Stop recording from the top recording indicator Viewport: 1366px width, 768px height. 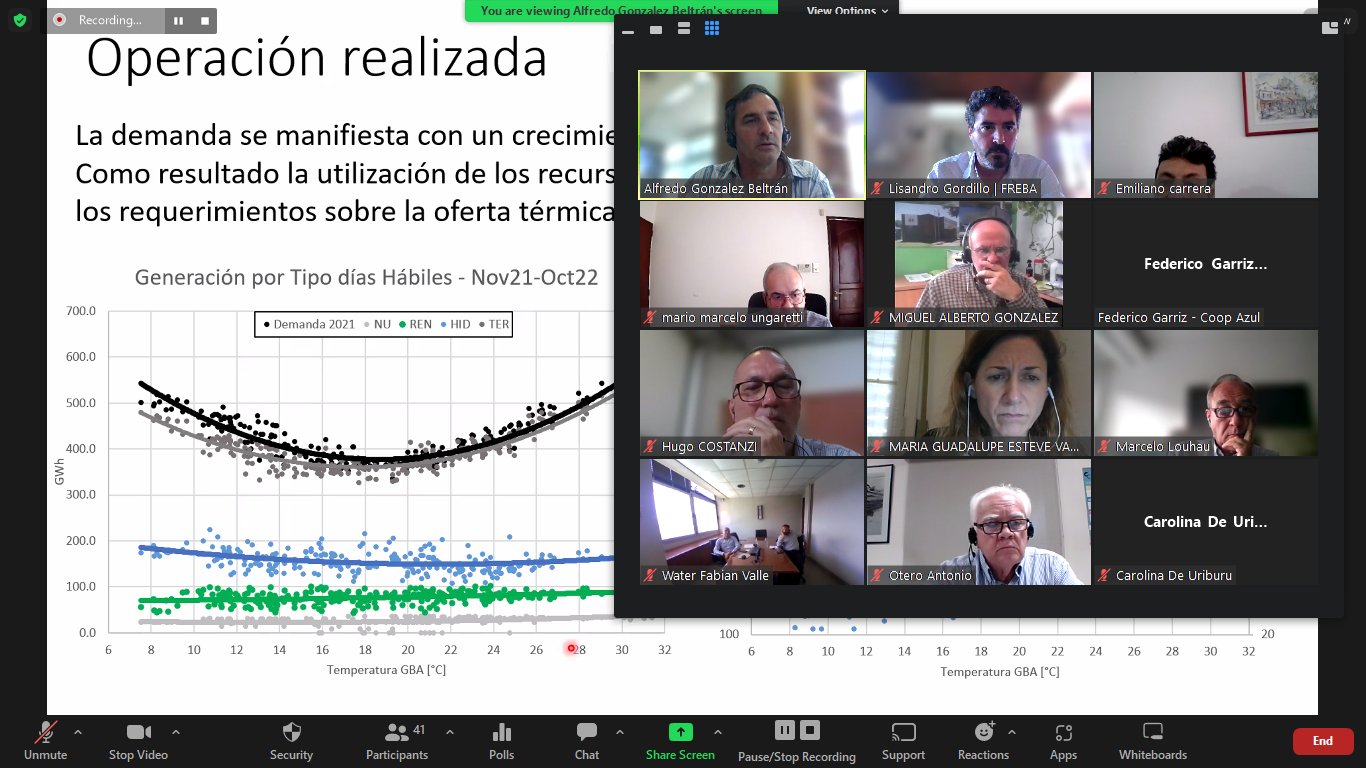point(205,20)
